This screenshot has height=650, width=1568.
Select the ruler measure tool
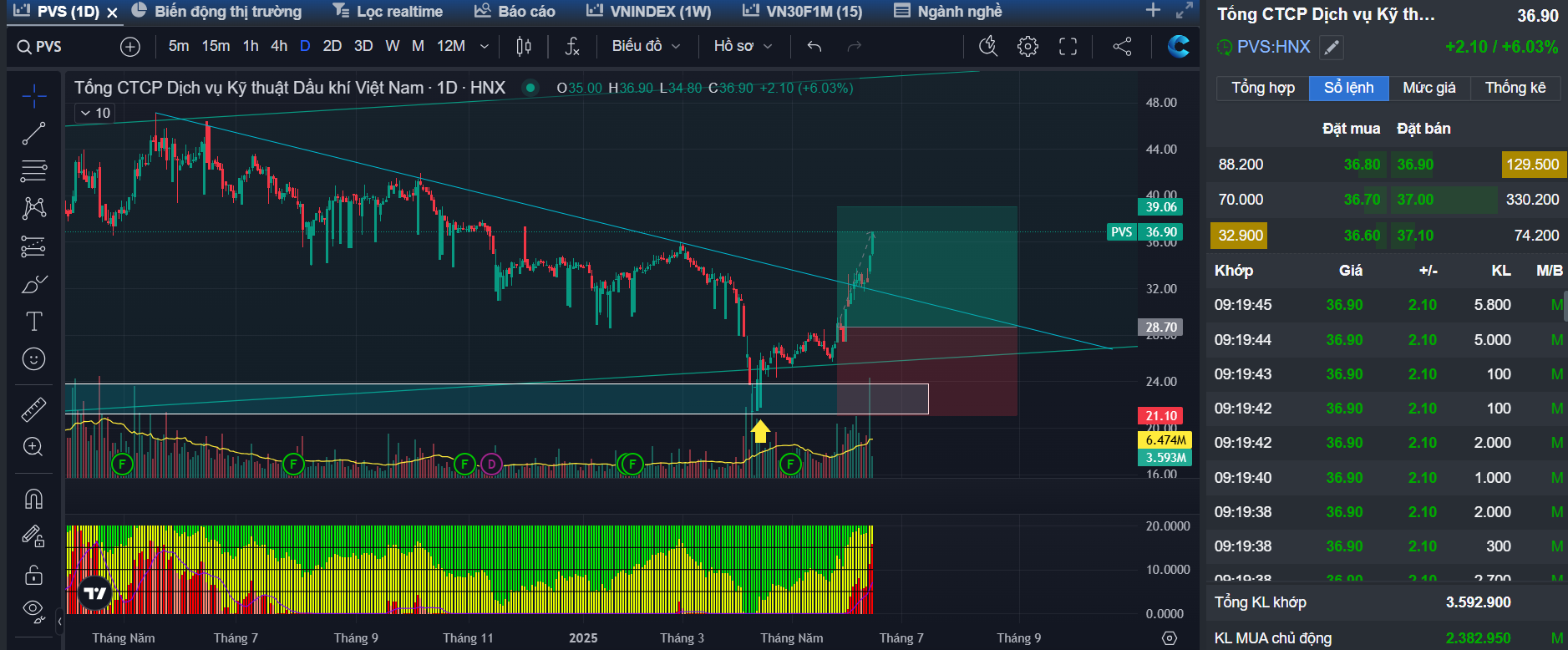click(x=33, y=409)
